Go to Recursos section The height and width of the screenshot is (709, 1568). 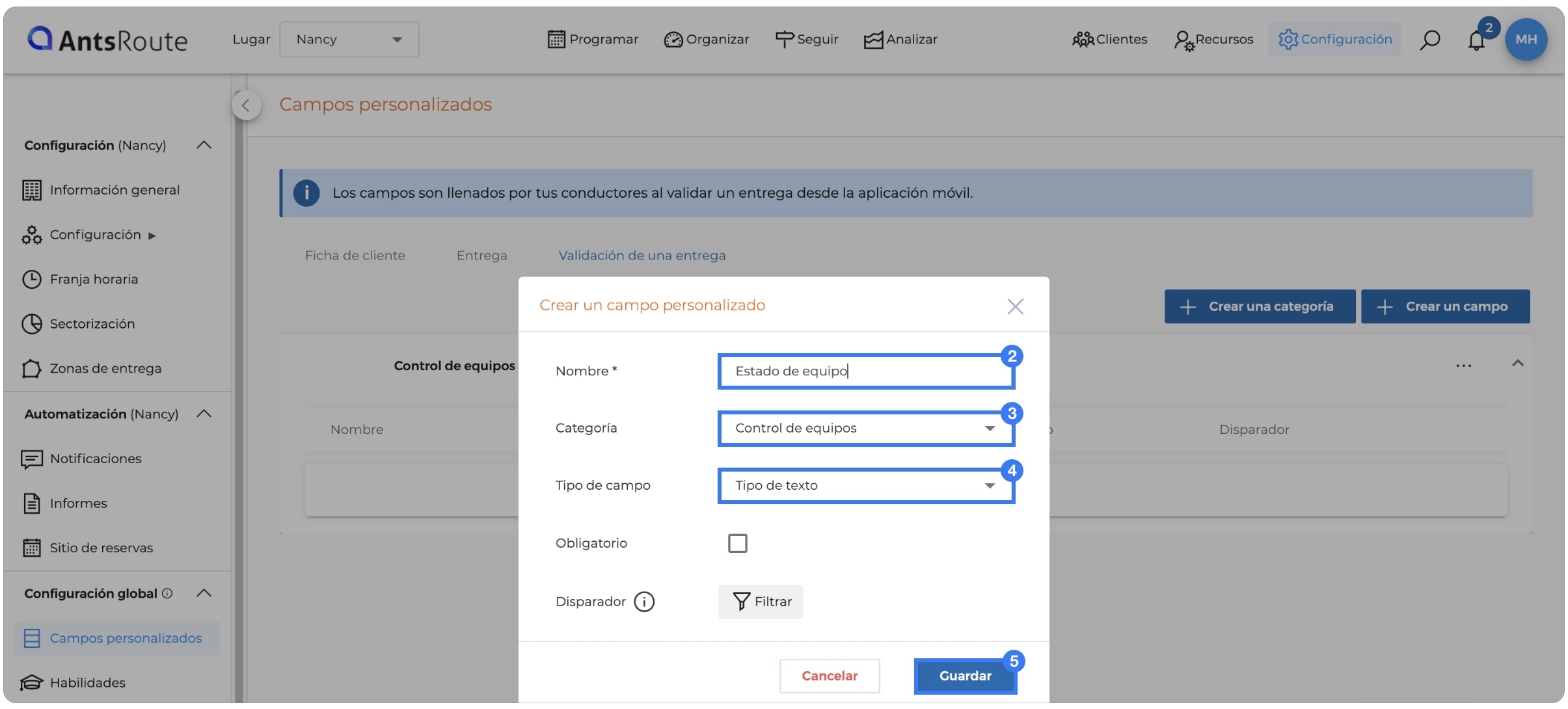coord(1214,39)
